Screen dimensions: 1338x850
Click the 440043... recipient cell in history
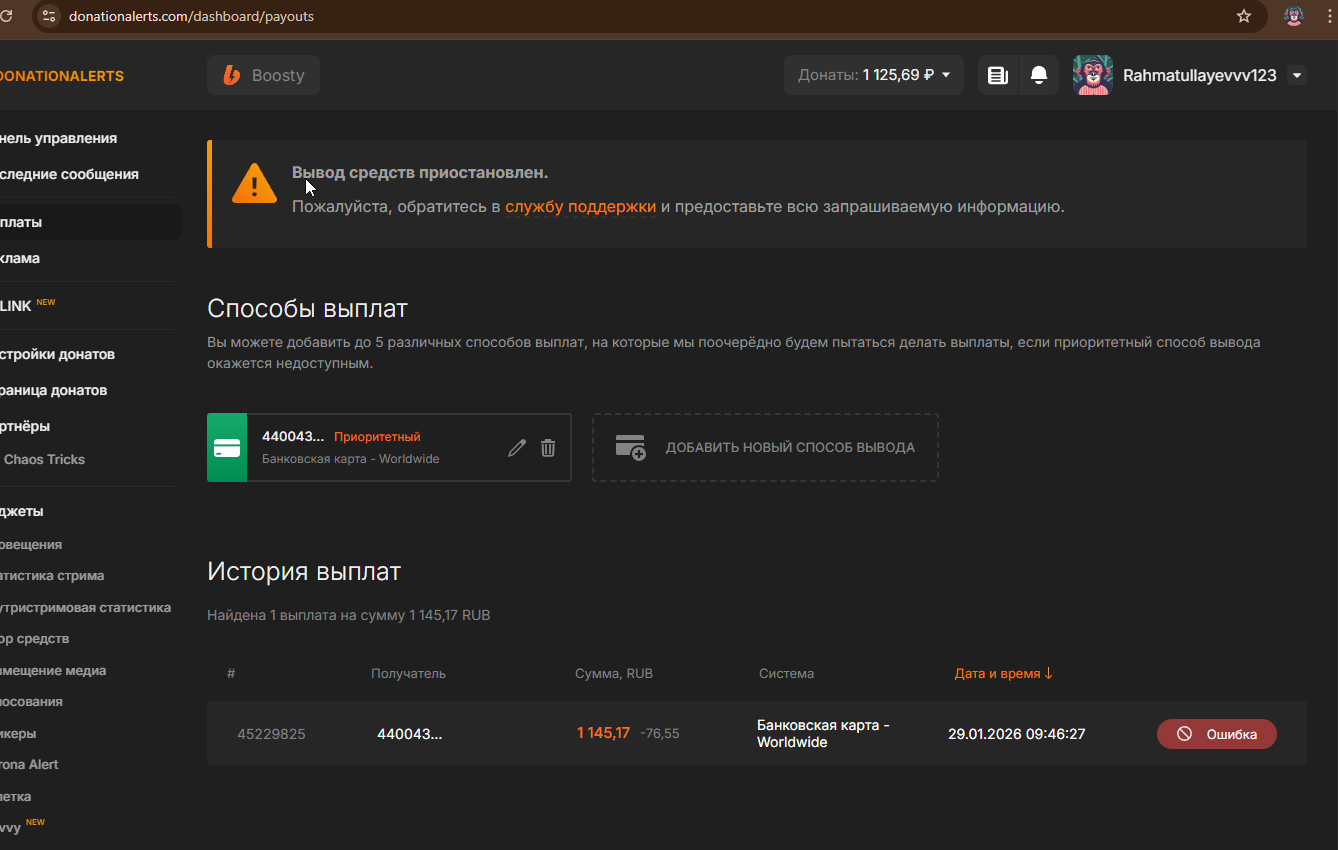tap(409, 734)
